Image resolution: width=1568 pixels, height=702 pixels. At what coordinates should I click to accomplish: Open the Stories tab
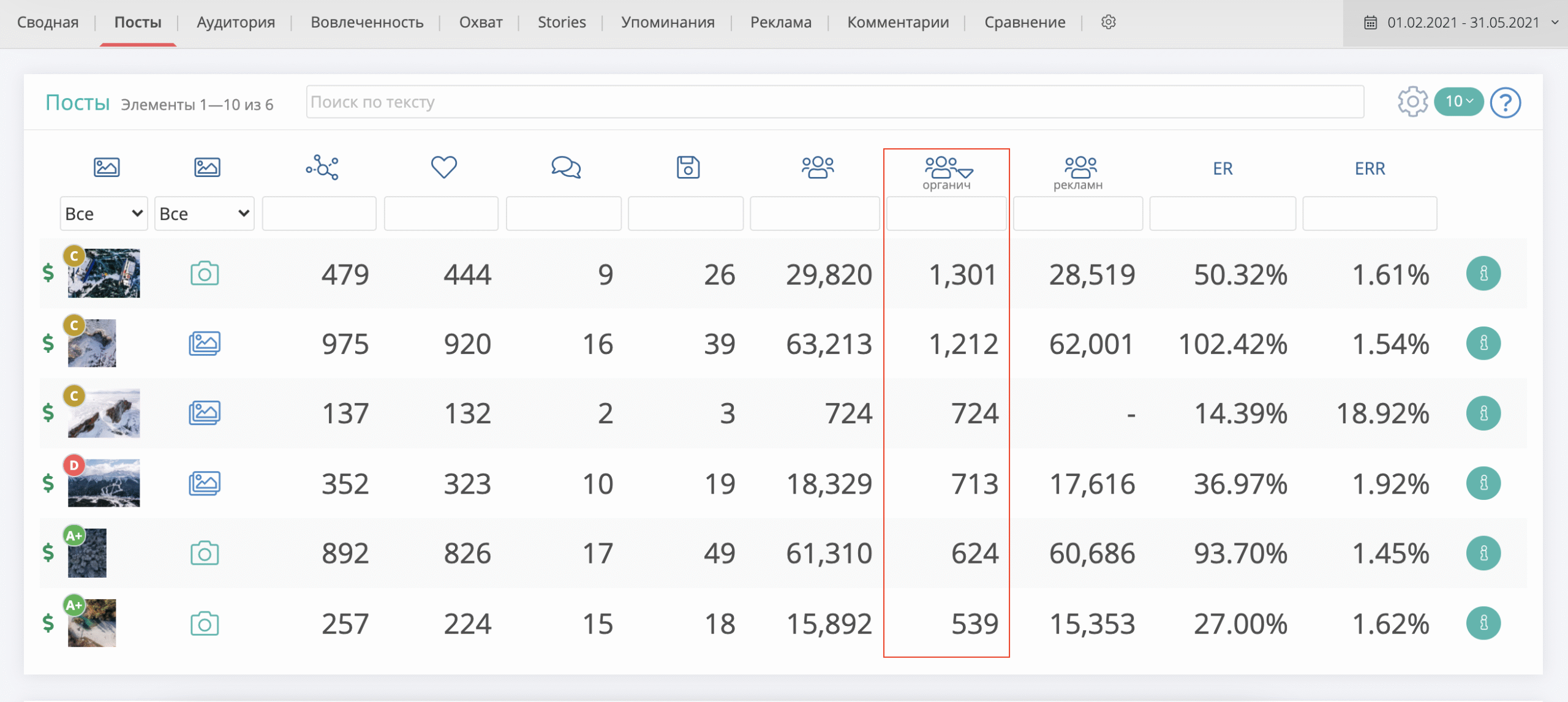tap(562, 23)
